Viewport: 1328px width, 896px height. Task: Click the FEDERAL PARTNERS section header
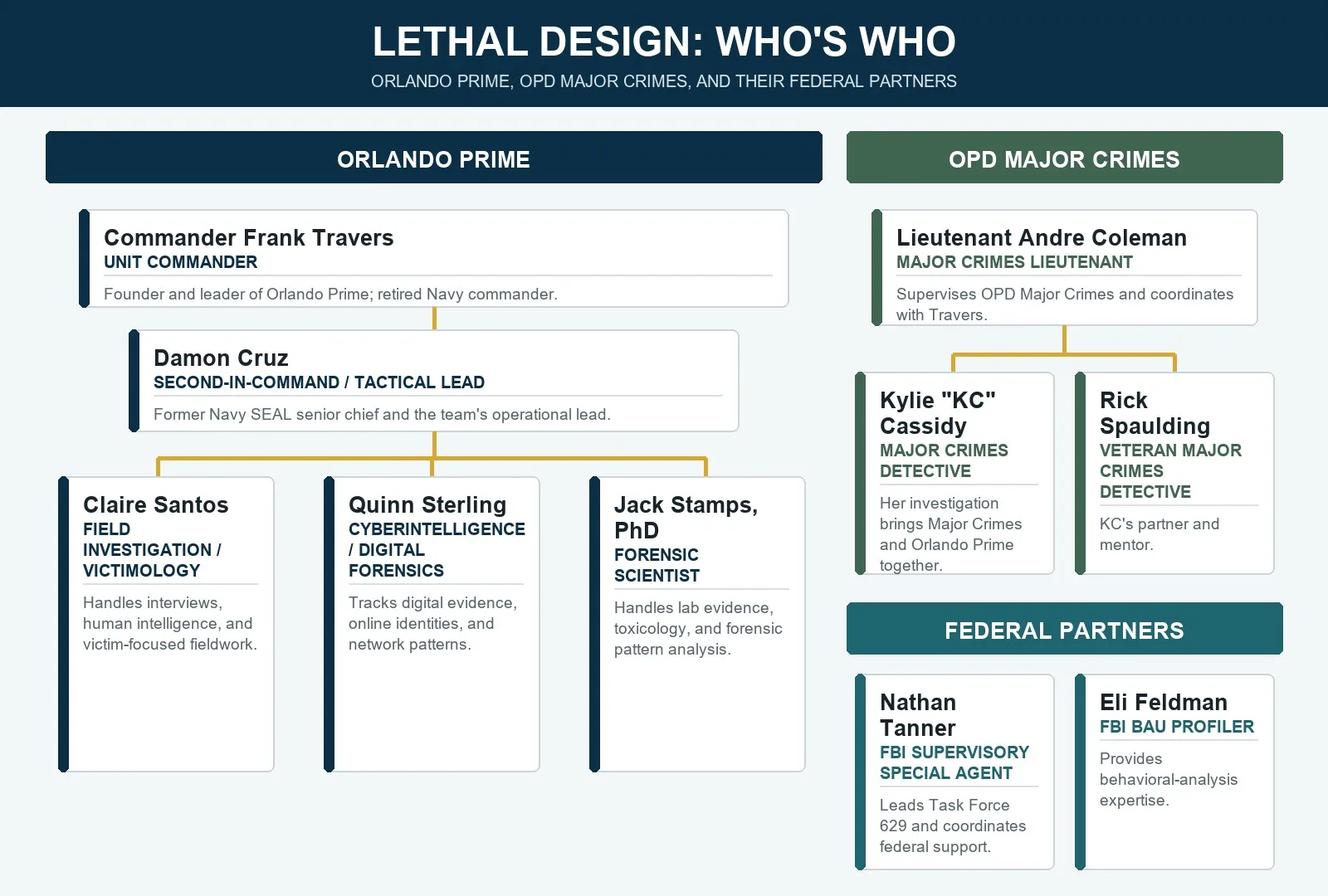(1065, 629)
